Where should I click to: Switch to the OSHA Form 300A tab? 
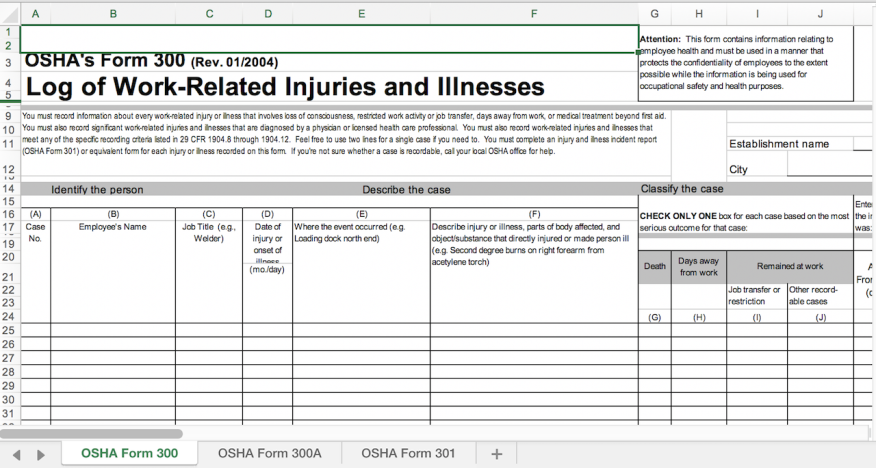269,454
